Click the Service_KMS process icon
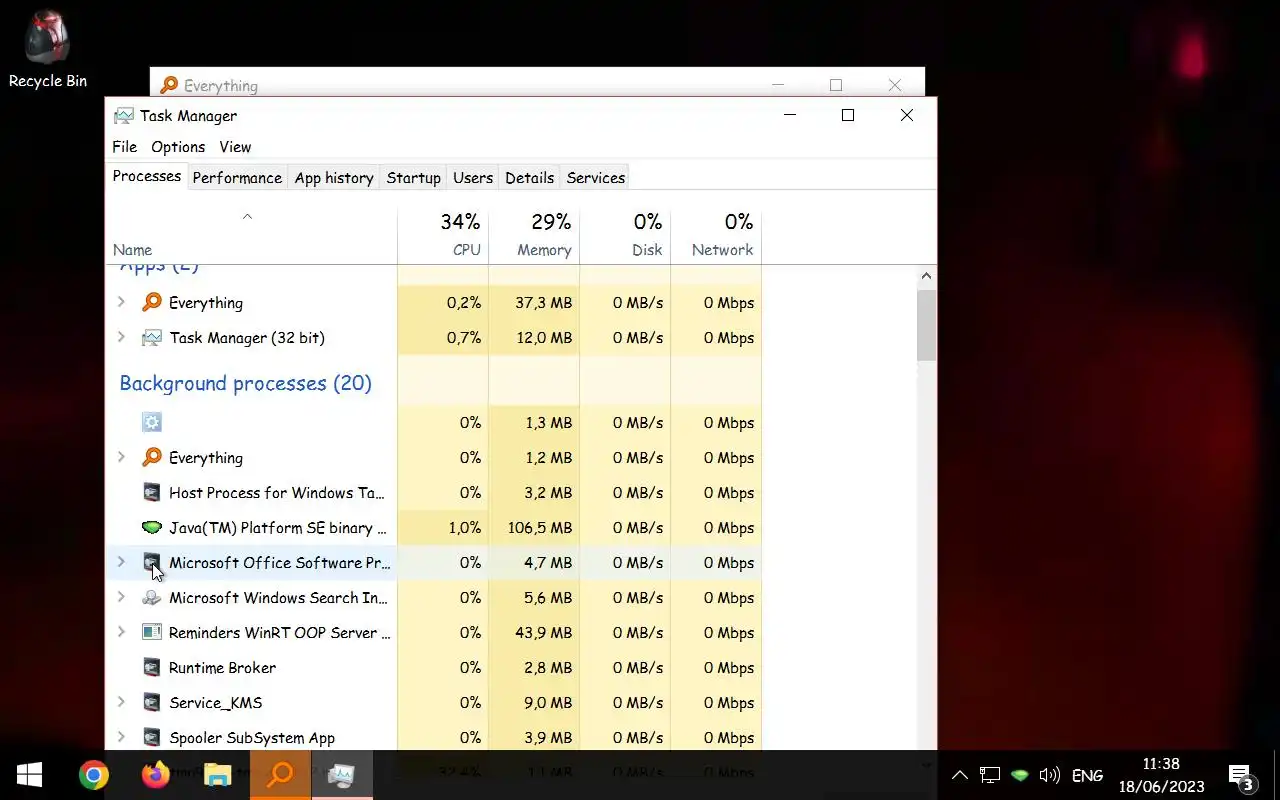This screenshot has width=1280, height=800. pos(152,702)
